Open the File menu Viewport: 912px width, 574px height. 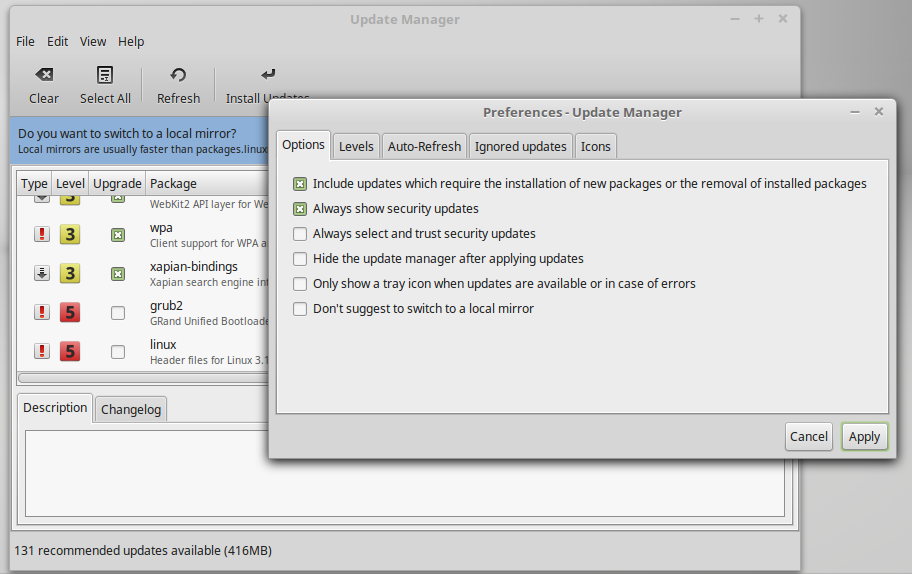point(25,41)
